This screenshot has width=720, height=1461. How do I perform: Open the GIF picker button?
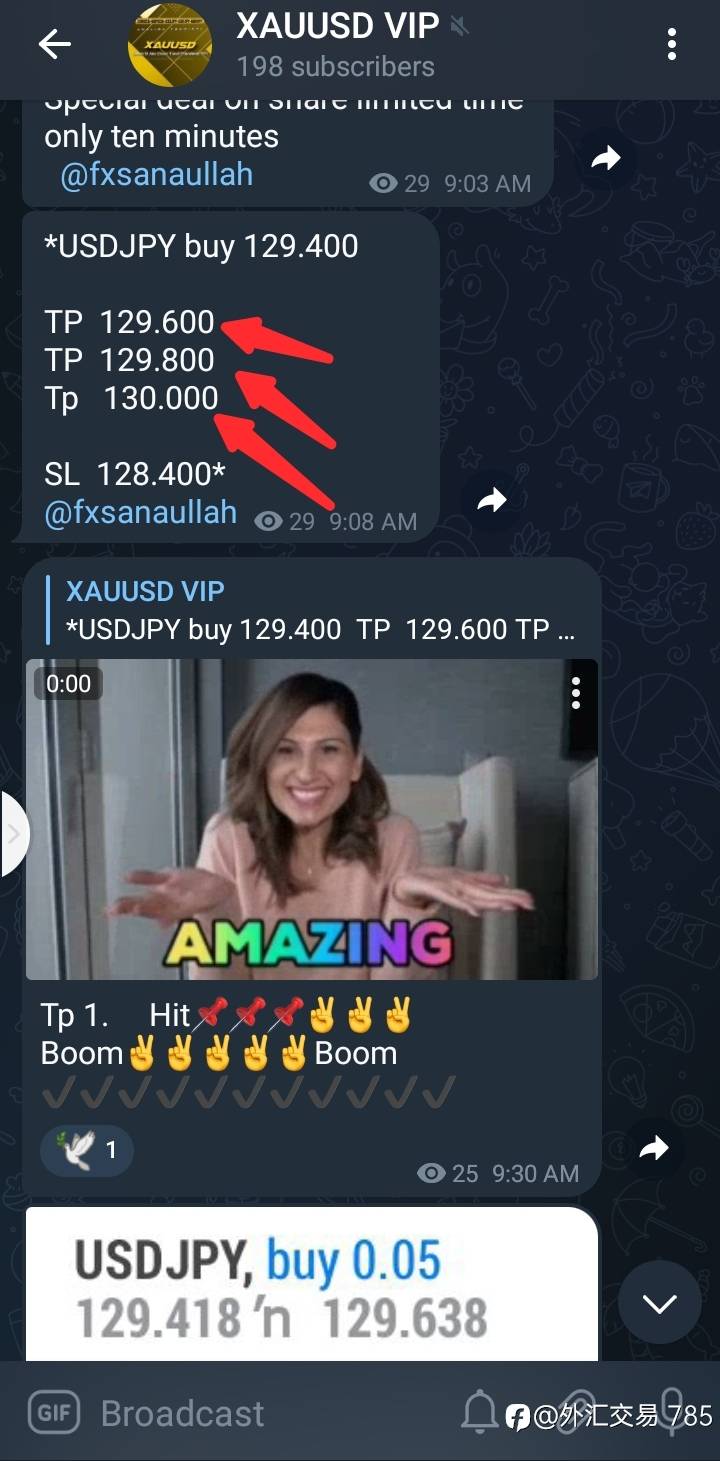pos(52,1412)
